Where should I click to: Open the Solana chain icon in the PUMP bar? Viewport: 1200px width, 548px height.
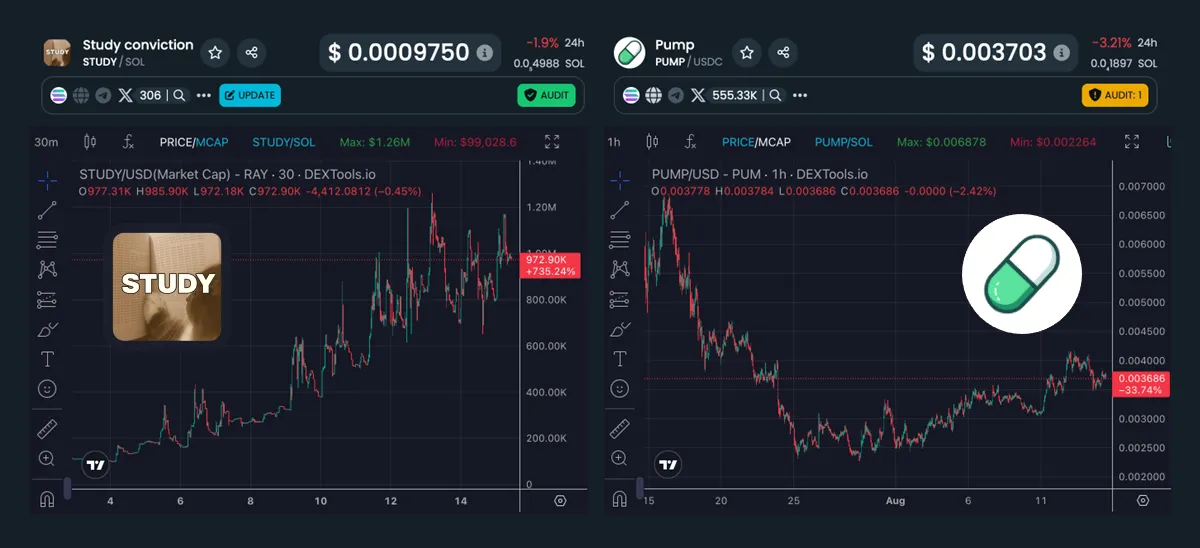tap(631, 96)
